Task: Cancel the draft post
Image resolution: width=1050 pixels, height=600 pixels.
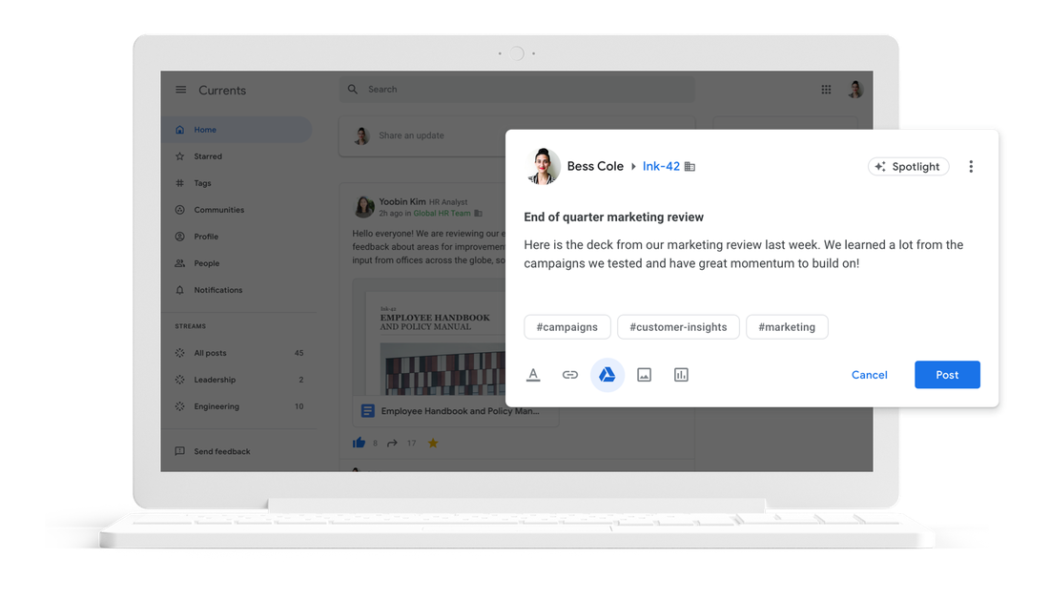Action: pos(868,374)
